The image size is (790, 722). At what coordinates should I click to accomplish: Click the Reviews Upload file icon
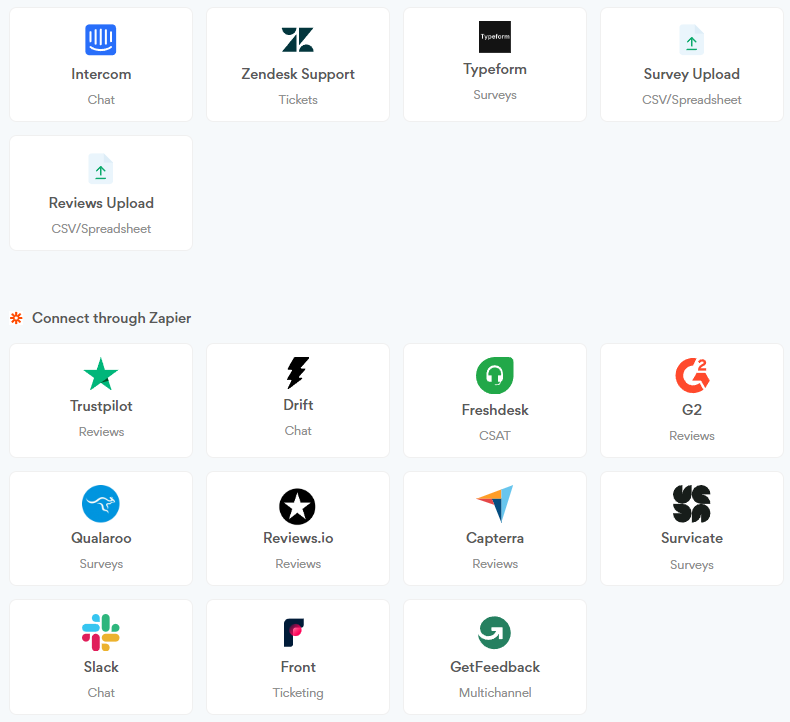[x=101, y=169]
